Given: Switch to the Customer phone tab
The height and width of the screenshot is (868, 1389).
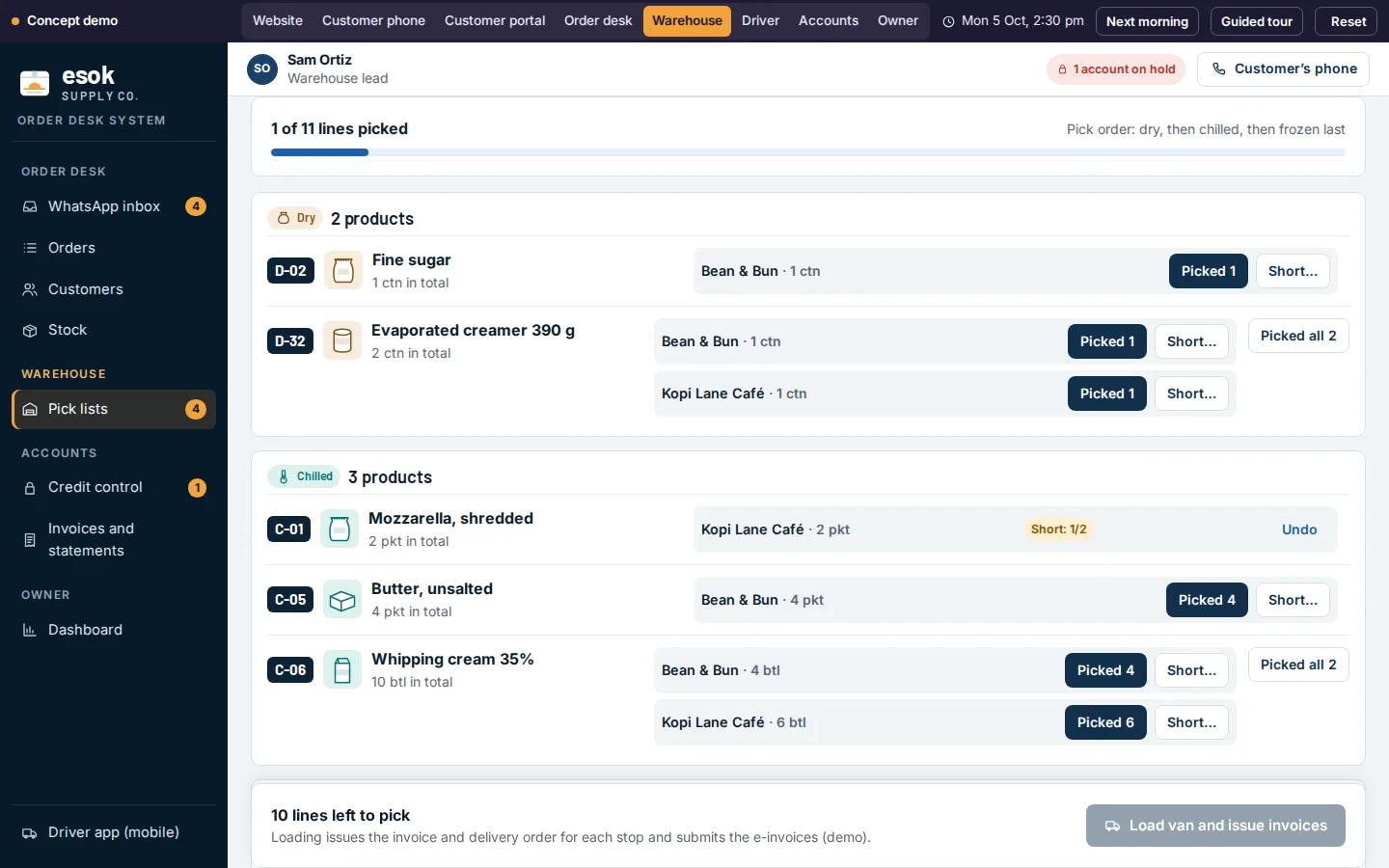Looking at the screenshot, I should point(373,20).
